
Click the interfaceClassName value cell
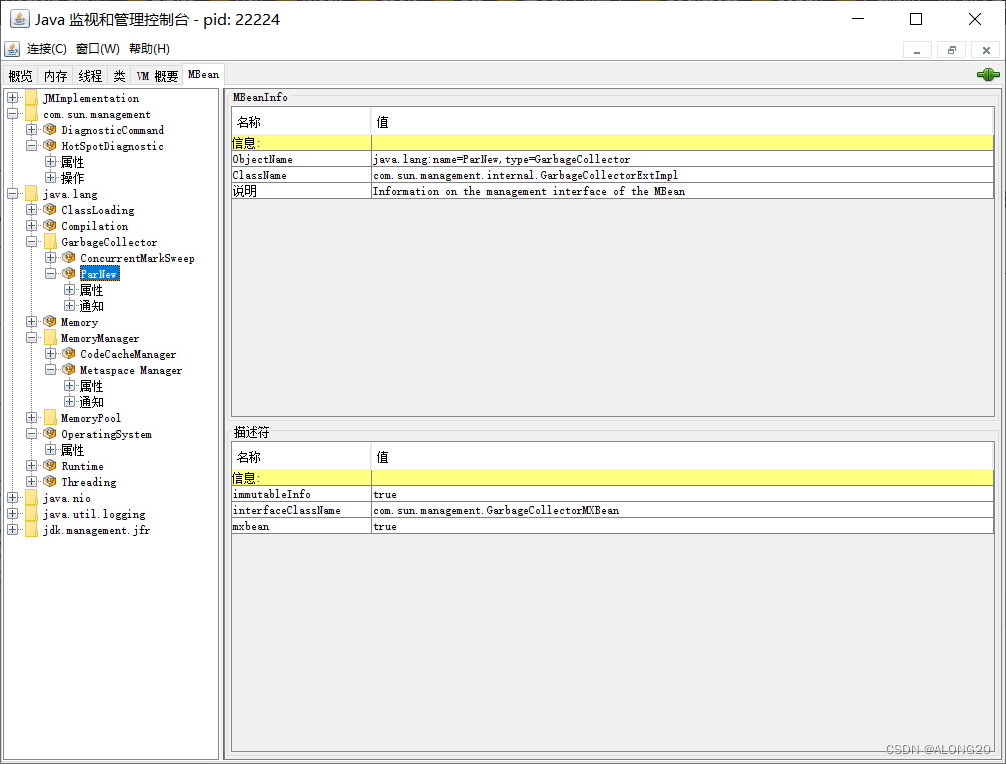click(682, 510)
